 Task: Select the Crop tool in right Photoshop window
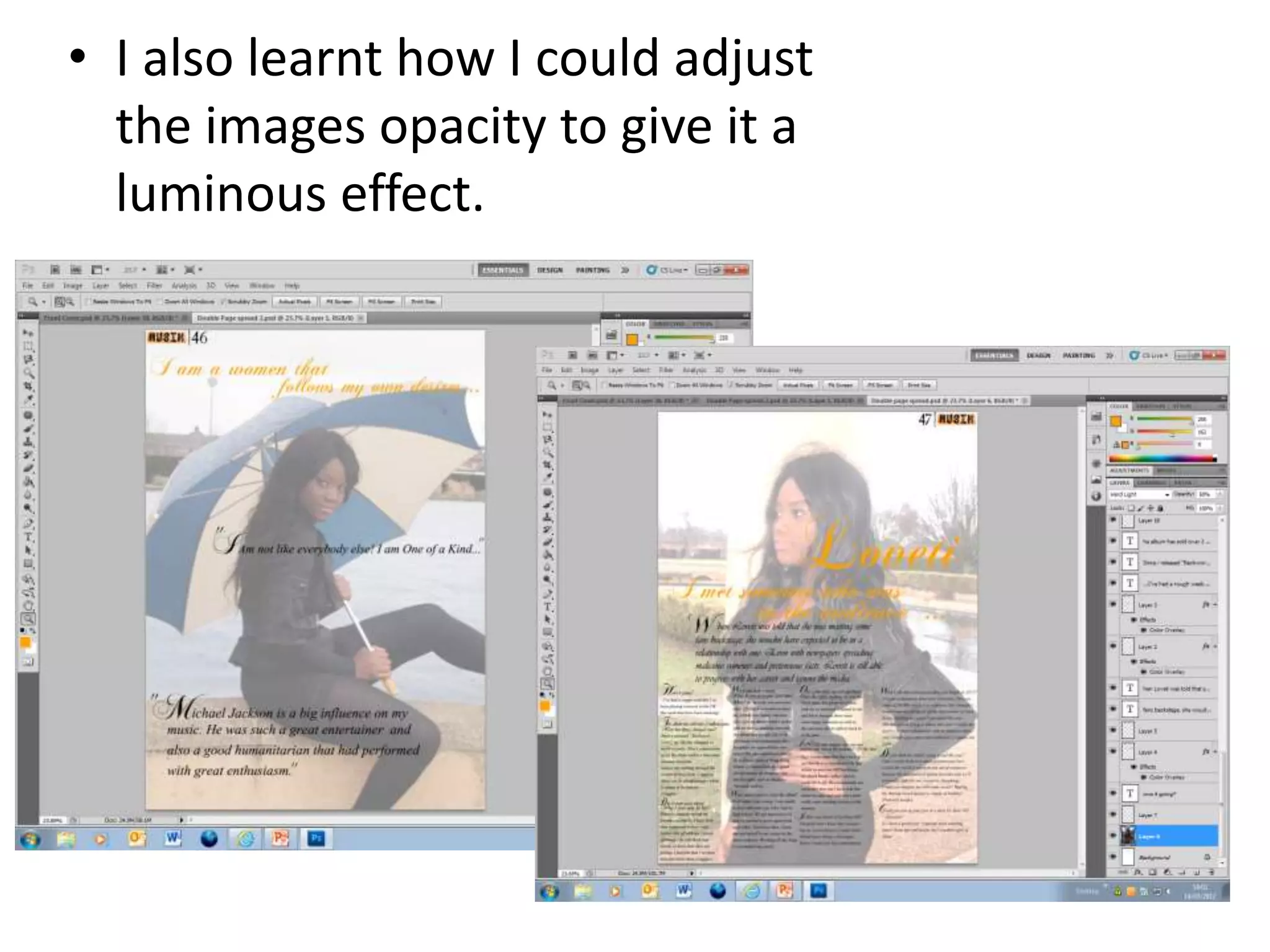pos(548,465)
